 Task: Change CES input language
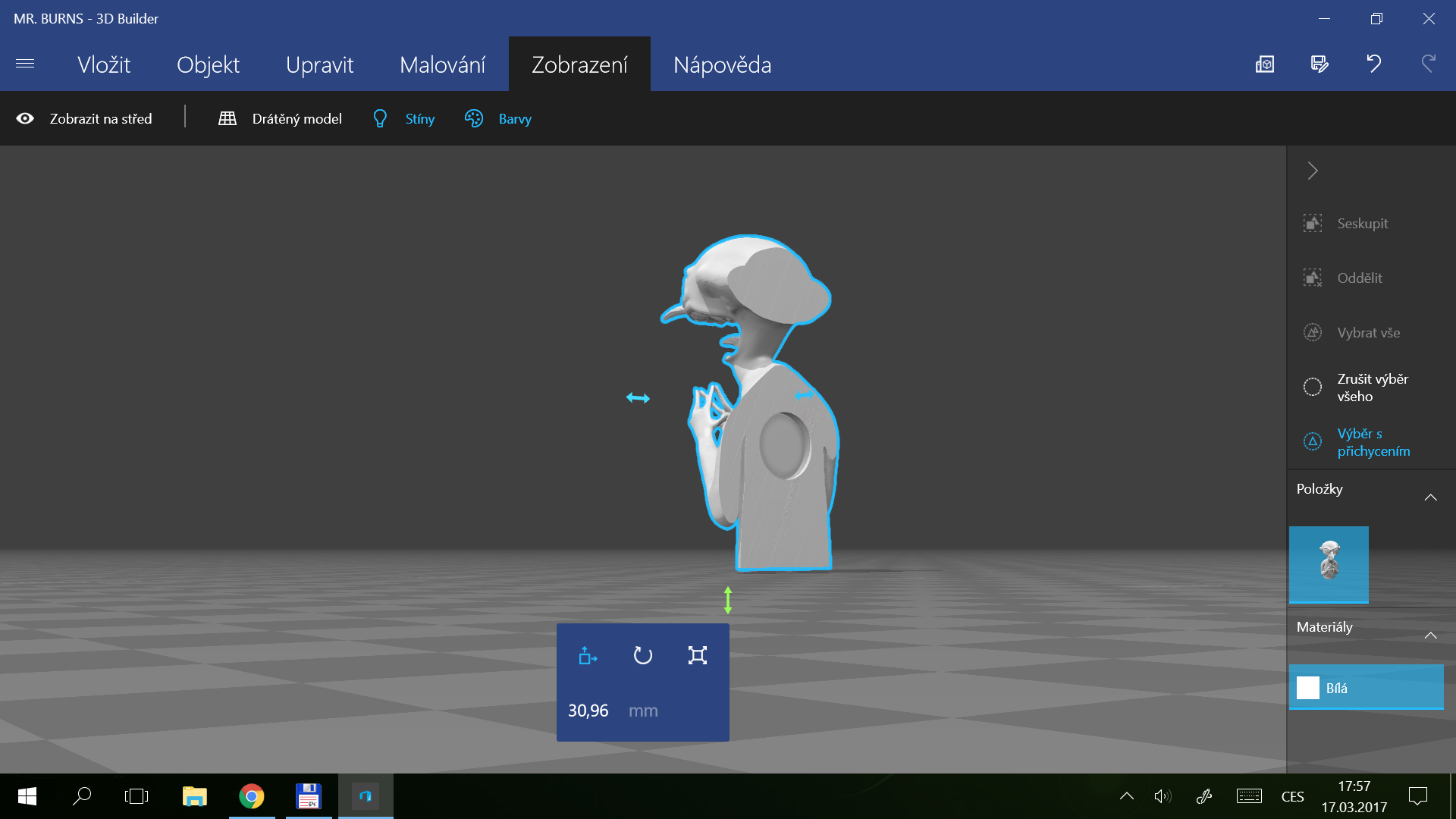pos(1293,796)
